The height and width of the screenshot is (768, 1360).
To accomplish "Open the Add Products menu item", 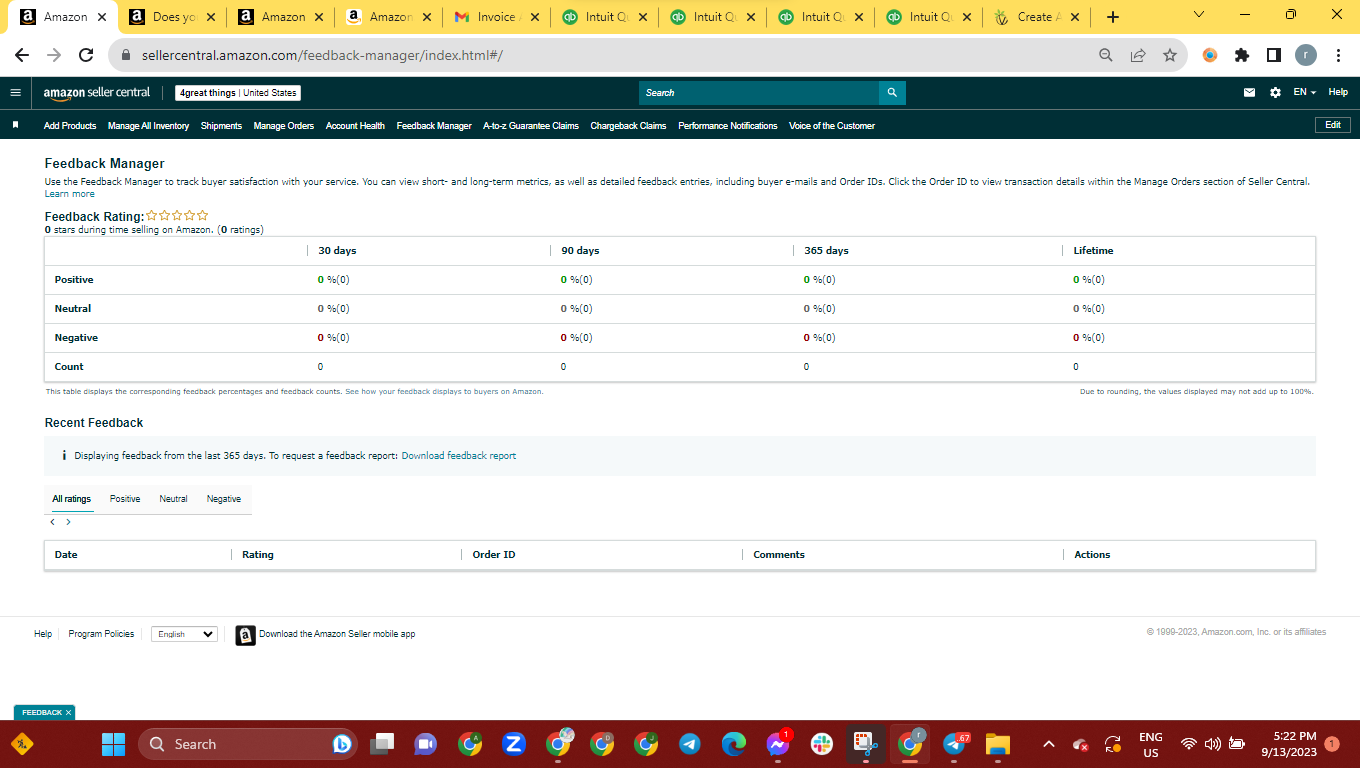I will [x=70, y=126].
